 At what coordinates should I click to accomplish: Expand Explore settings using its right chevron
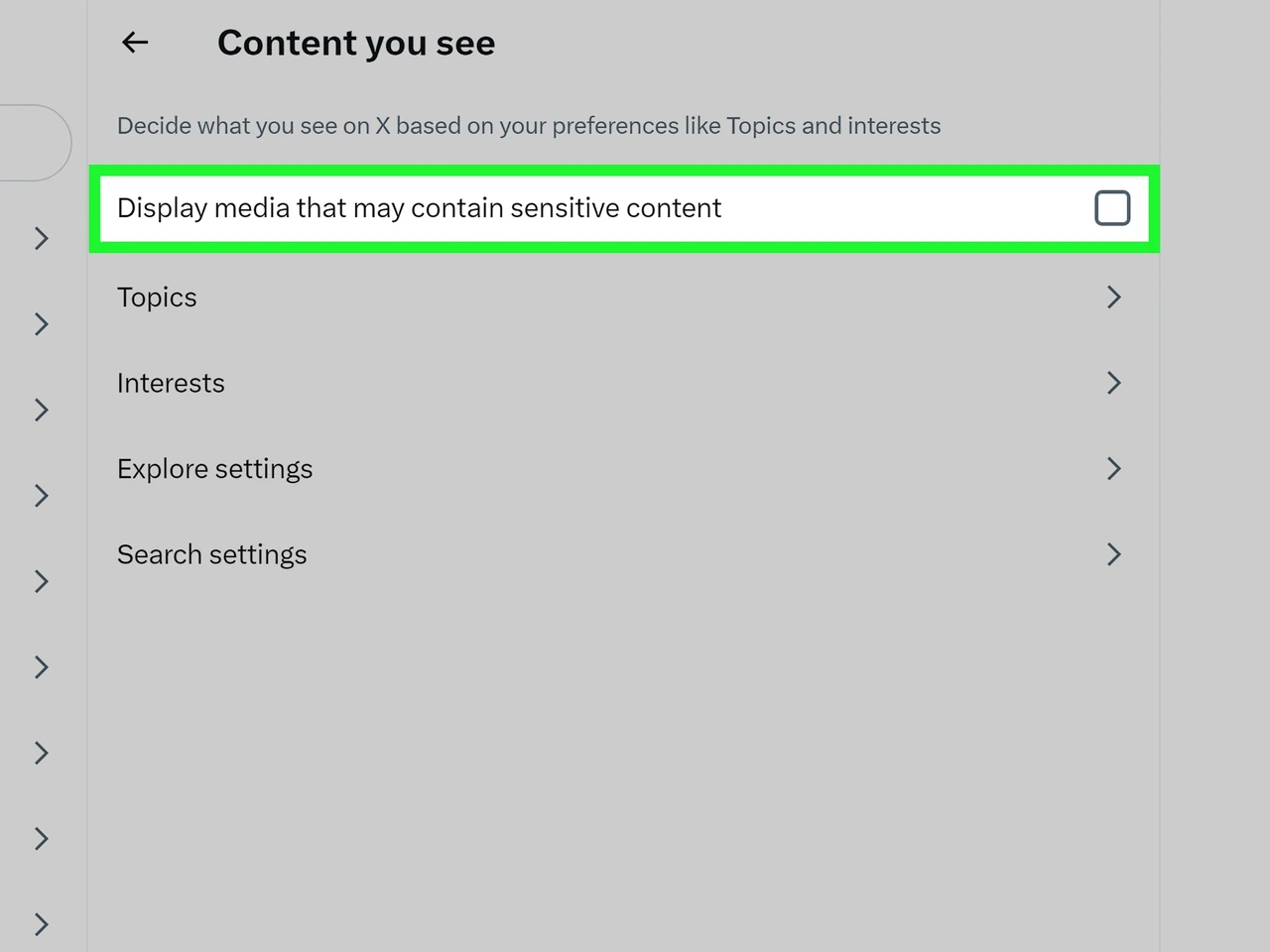coord(1114,468)
